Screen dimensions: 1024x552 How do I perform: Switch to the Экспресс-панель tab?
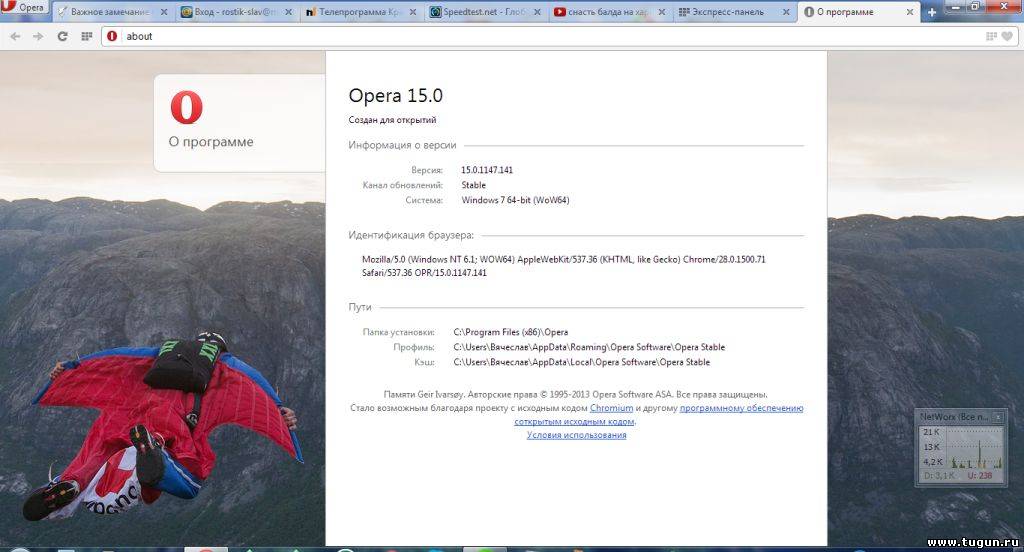coord(734,12)
